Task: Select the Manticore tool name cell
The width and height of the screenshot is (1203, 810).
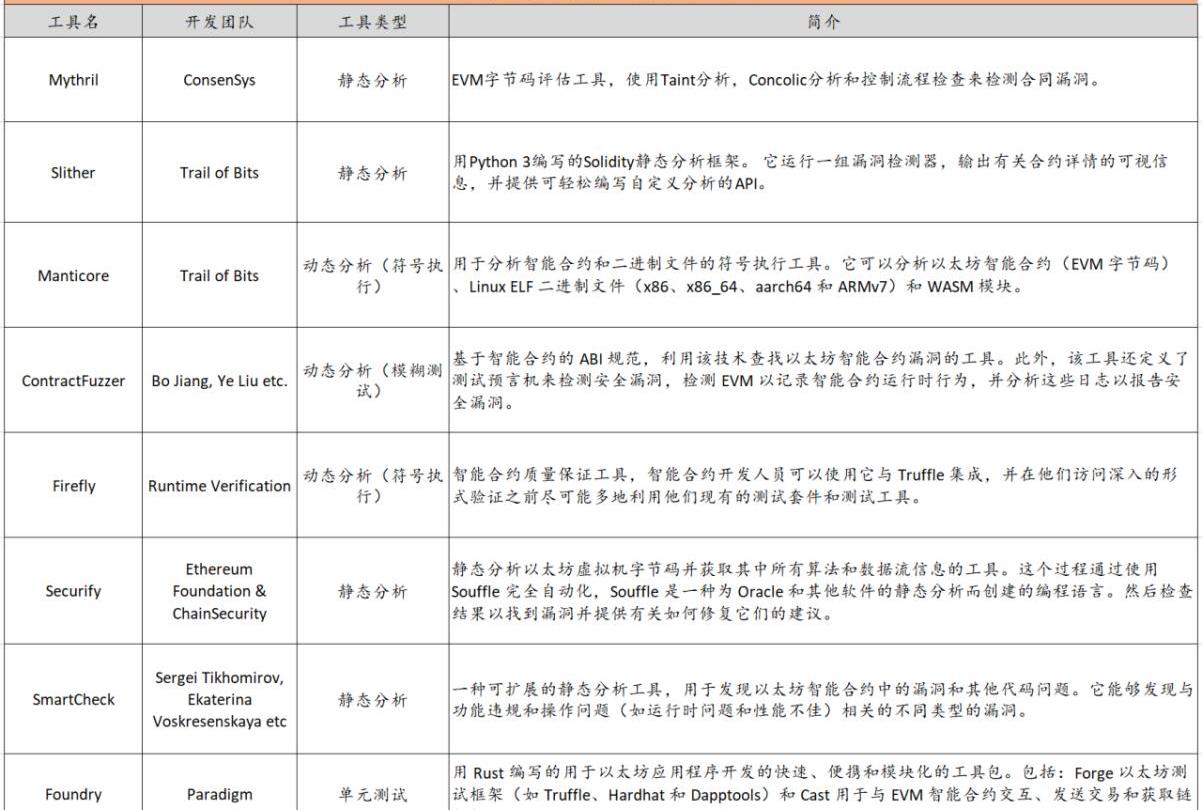Action: click(x=73, y=276)
